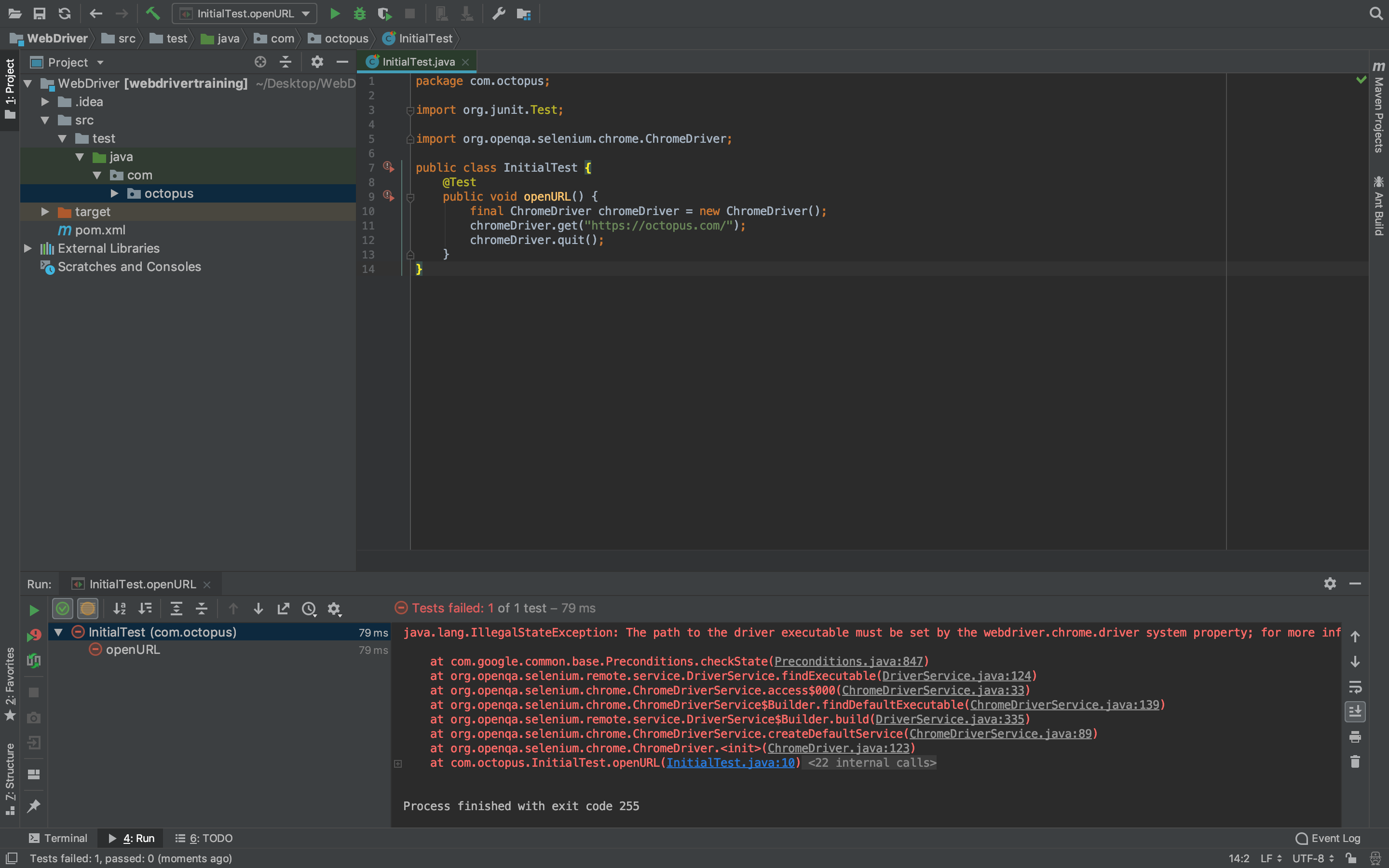Click the Build project hammer icon
The image size is (1389, 868).
[x=153, y=13]
